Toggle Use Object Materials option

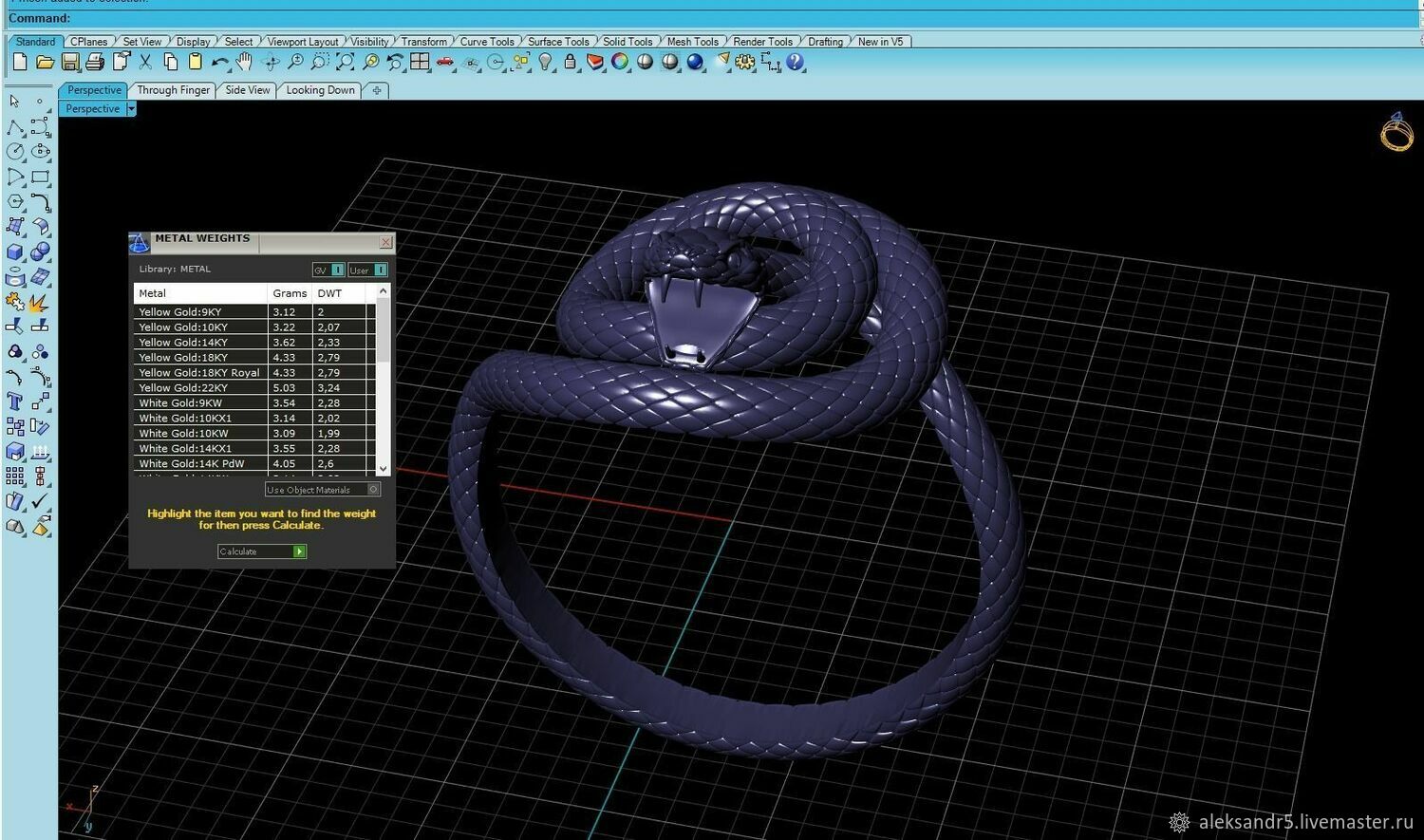(323, 490)
